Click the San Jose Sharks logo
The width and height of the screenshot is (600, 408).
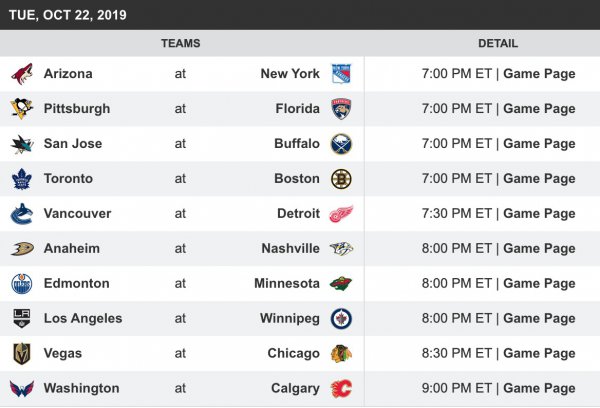22,144
